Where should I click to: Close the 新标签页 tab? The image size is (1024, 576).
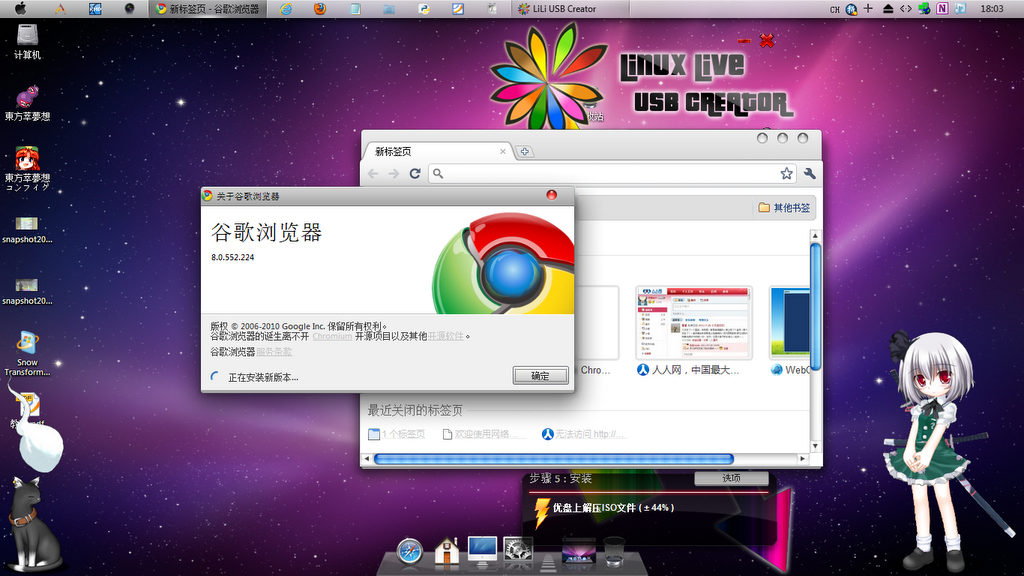tap(503, 152)
